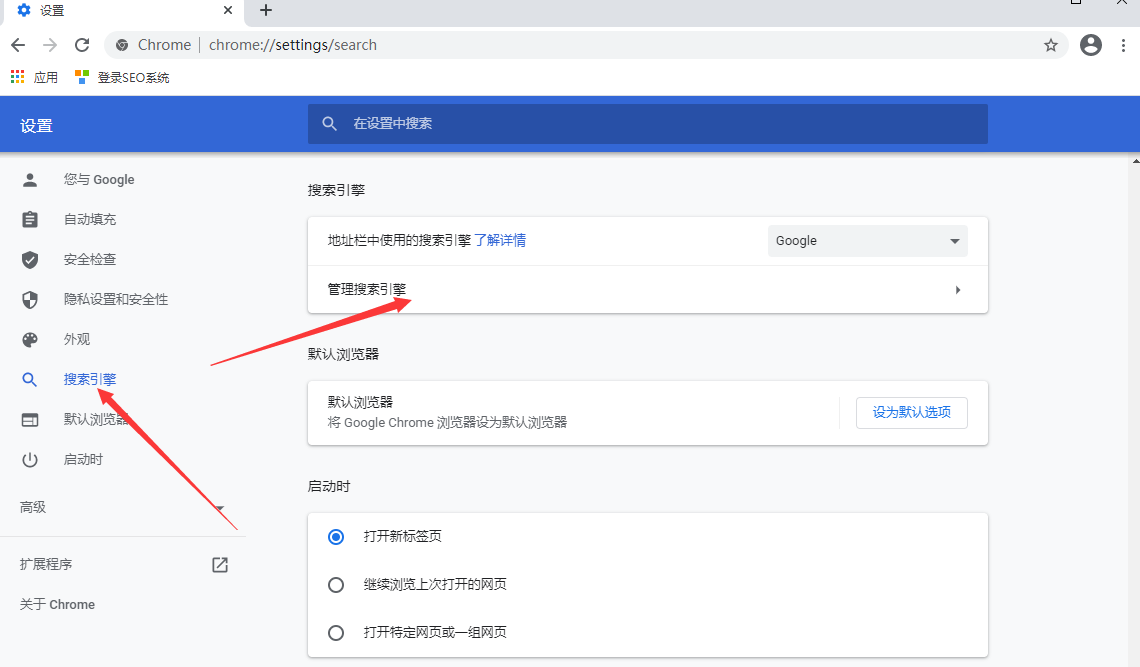This screenshot has width=1140, height=667.
Task: Select the 您与 Google profile icon
Action: click(30, 179)
